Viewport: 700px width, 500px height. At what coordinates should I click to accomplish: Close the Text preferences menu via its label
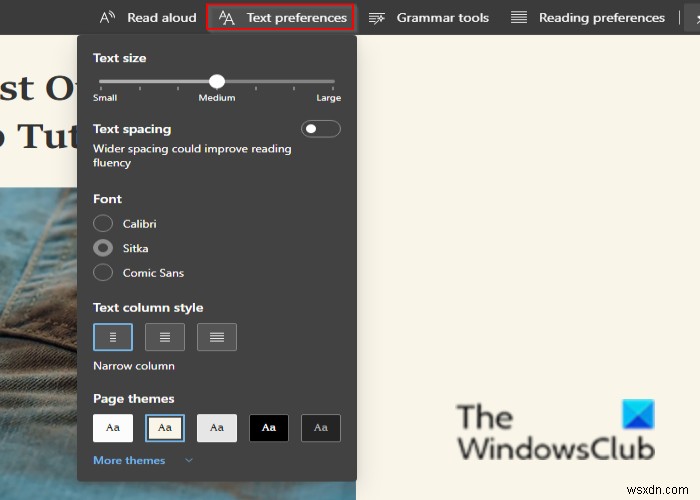pos(296,17)
